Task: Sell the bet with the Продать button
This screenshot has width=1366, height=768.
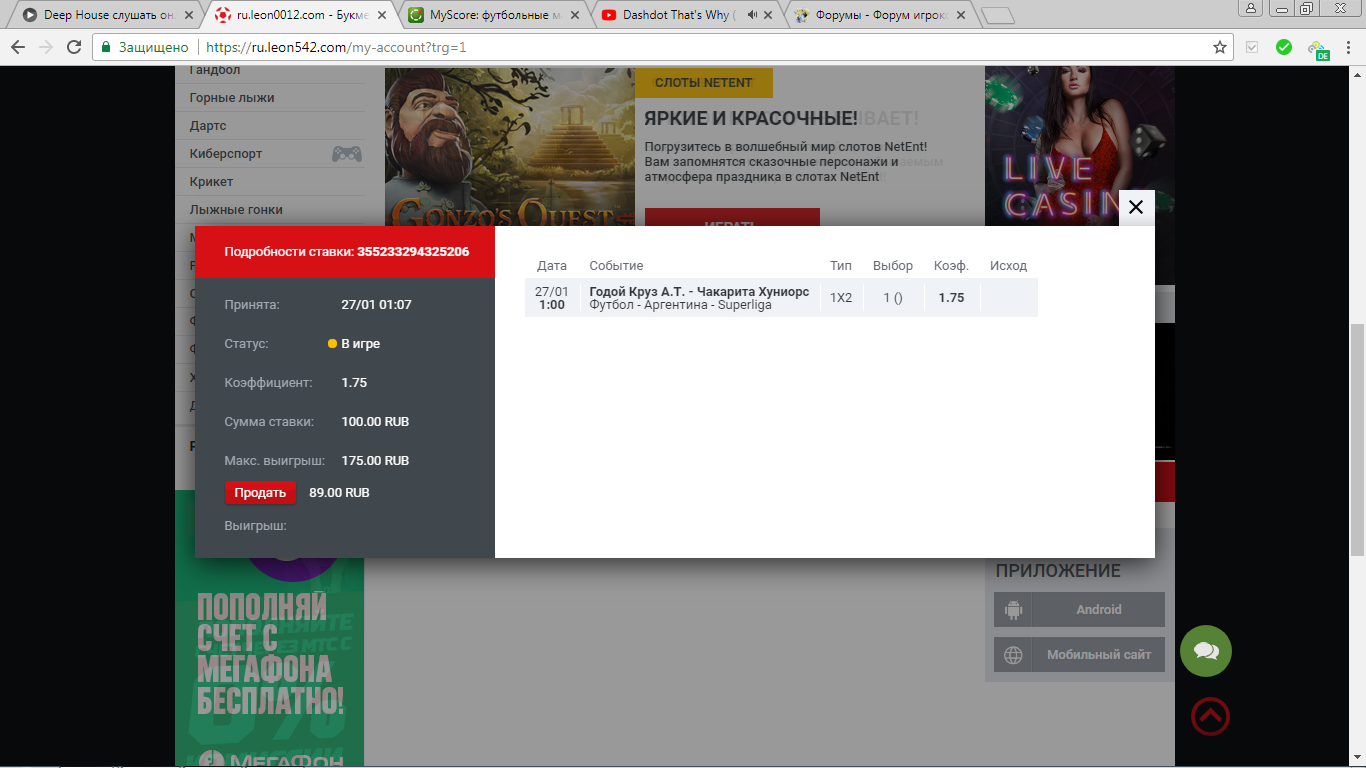Action: (x=260, y=493)
